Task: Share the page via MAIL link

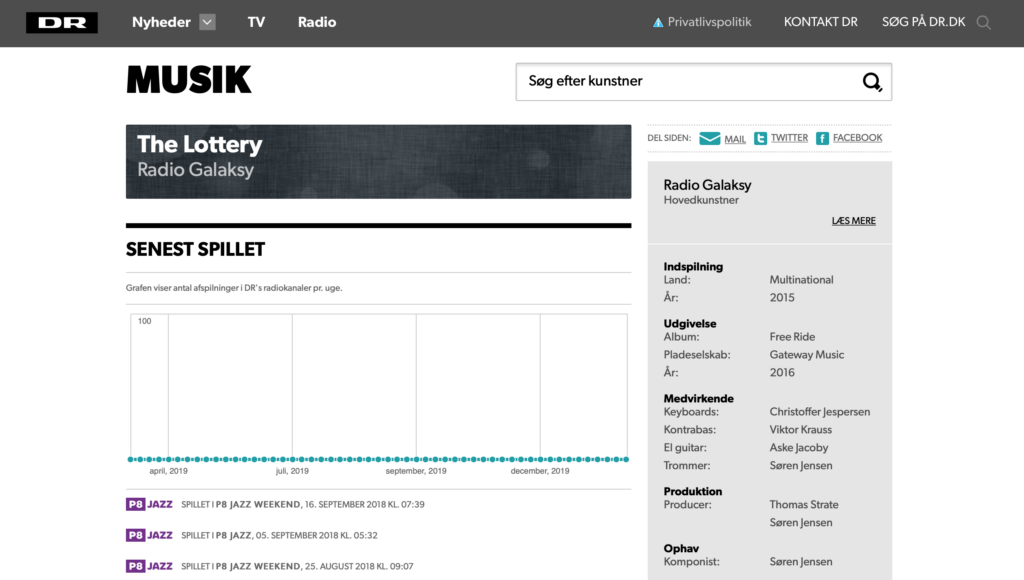Action: point(735,139)
